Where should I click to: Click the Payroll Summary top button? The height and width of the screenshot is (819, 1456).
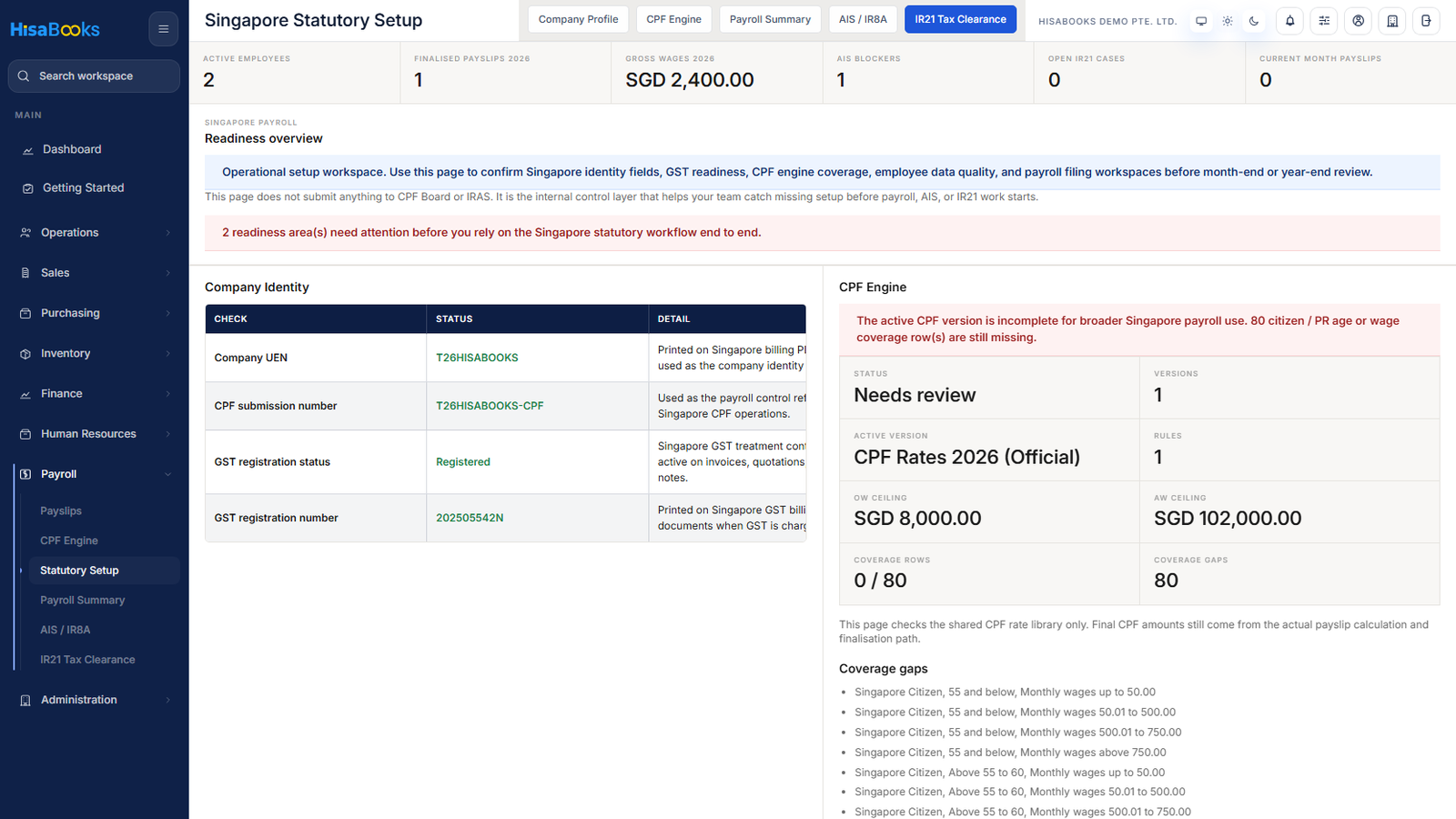coord(770,19)
